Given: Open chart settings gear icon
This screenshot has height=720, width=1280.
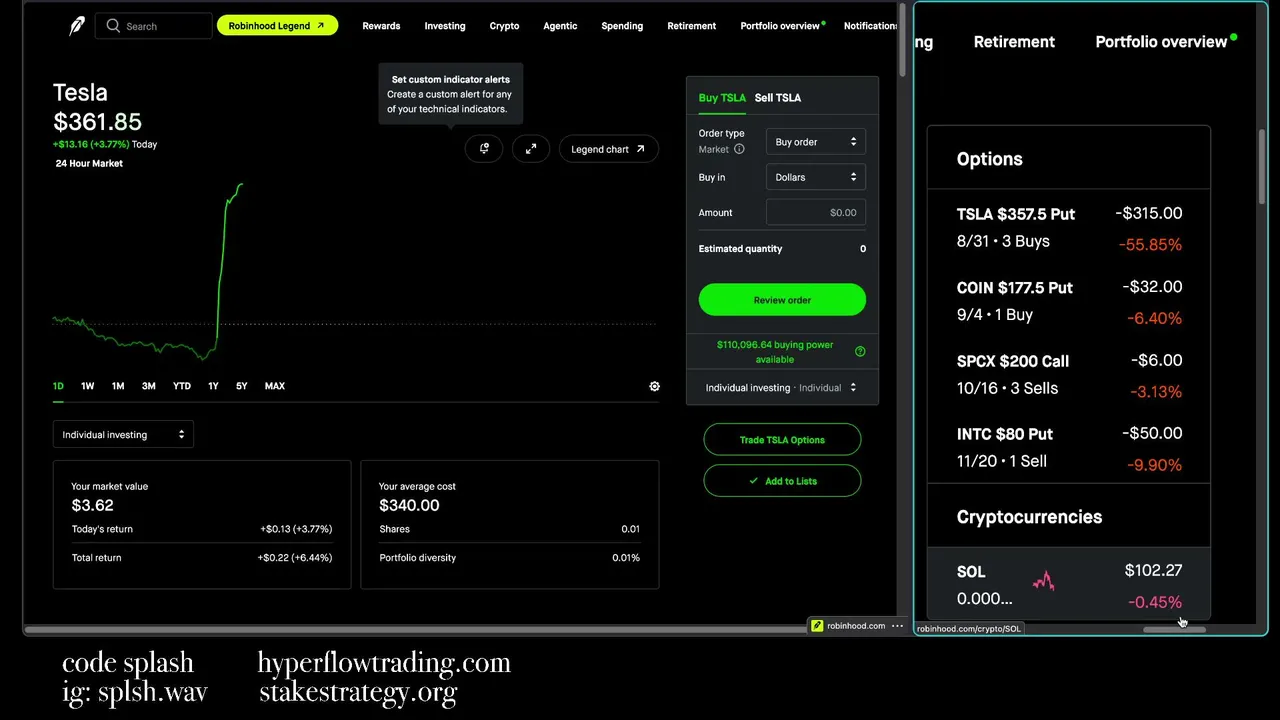Looking at the screenshot, I should 654,386.
